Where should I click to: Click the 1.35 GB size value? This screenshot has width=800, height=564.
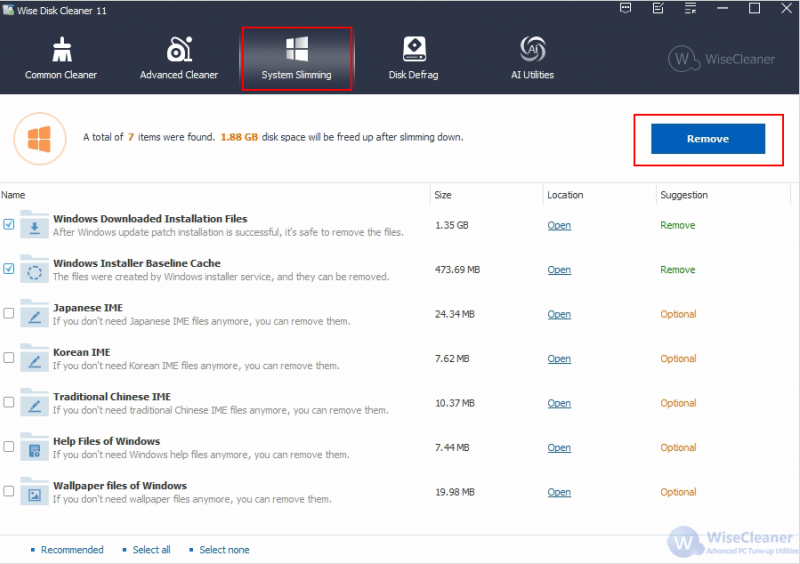click(x=452, y=225)
